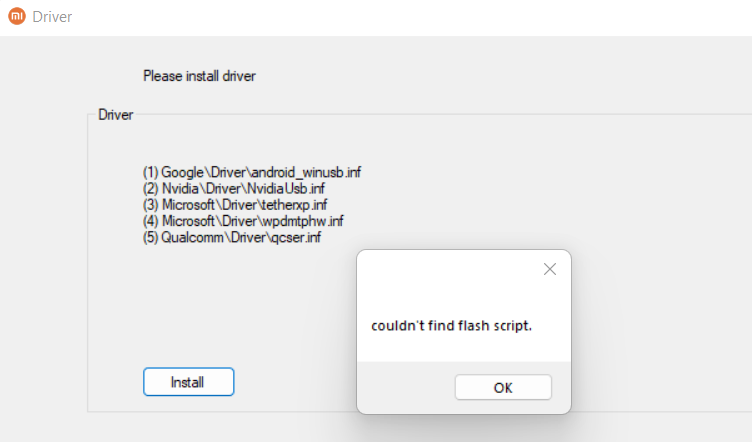Select the Microsoft\Driver\wpdmtphw.inf entry
The height and width of the screenshot is (442, 752).
click(x=243, y=221)
